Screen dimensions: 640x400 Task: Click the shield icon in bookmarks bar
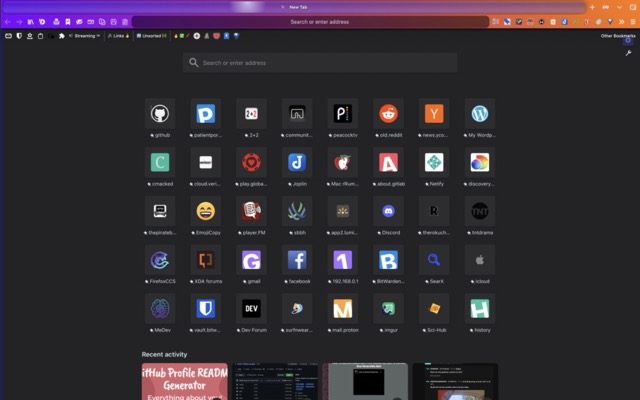point(19,36)
